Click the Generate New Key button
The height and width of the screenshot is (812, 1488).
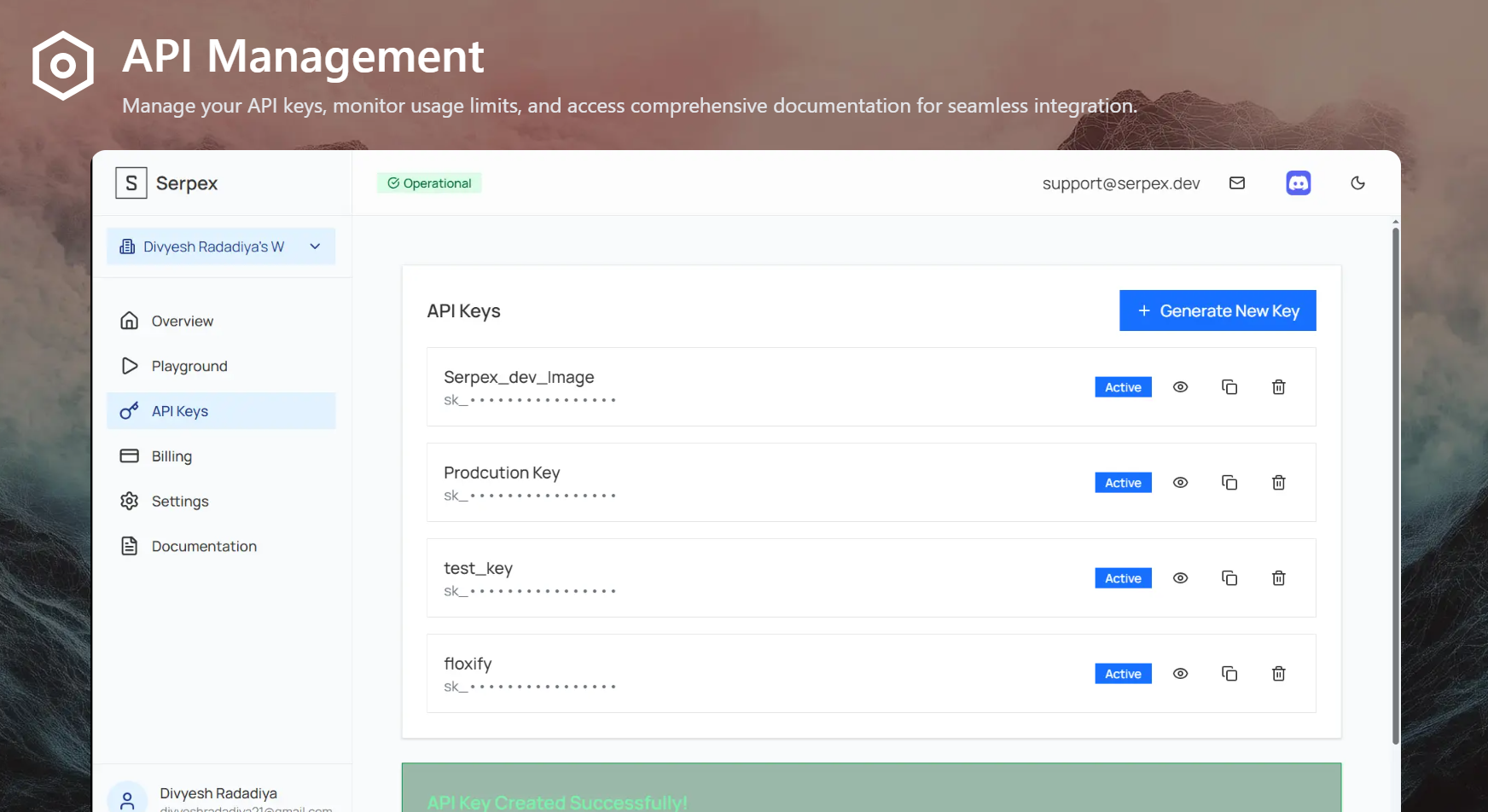[1218, 310]
